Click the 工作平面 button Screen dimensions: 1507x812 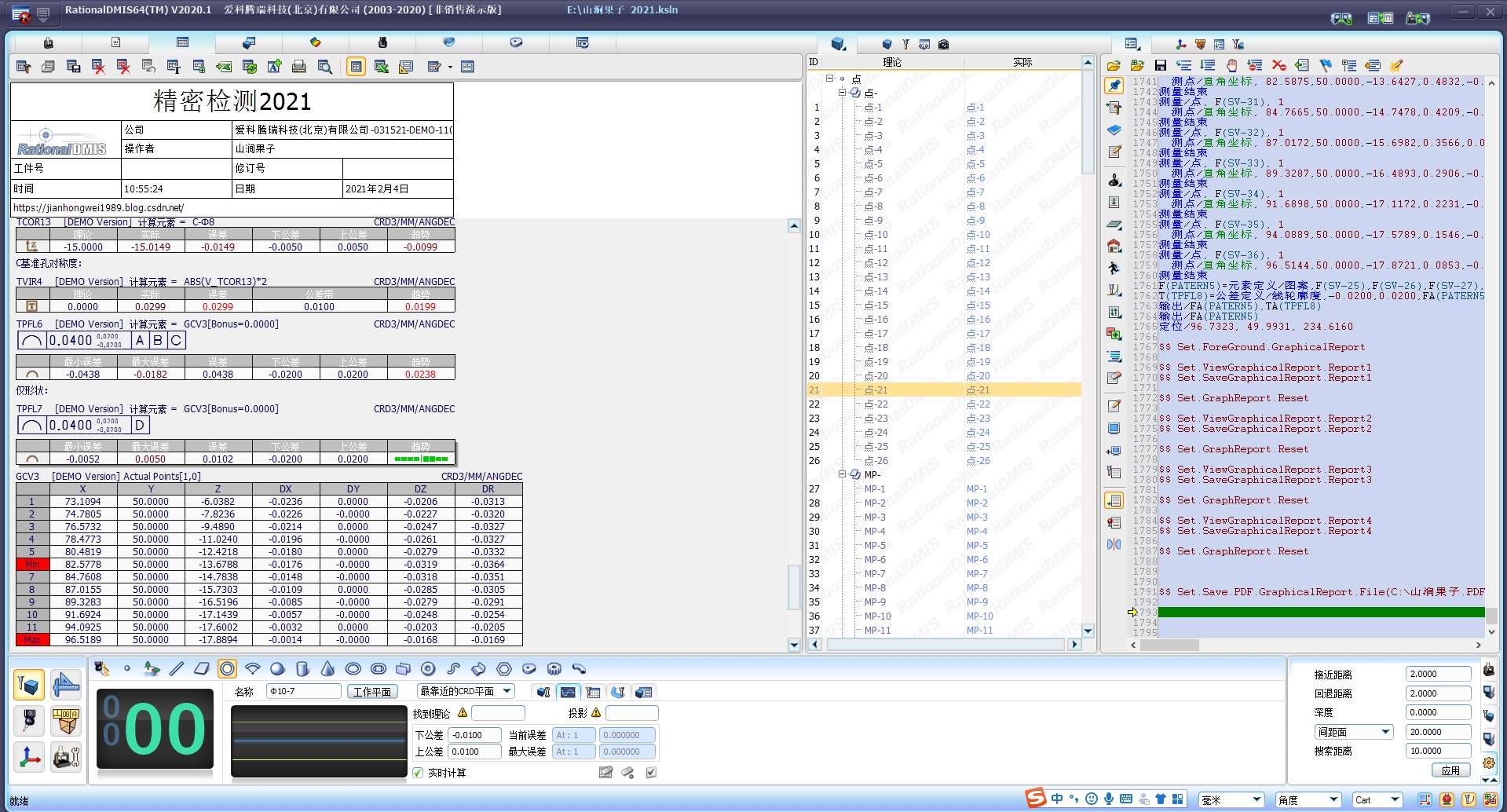(371, 692)
